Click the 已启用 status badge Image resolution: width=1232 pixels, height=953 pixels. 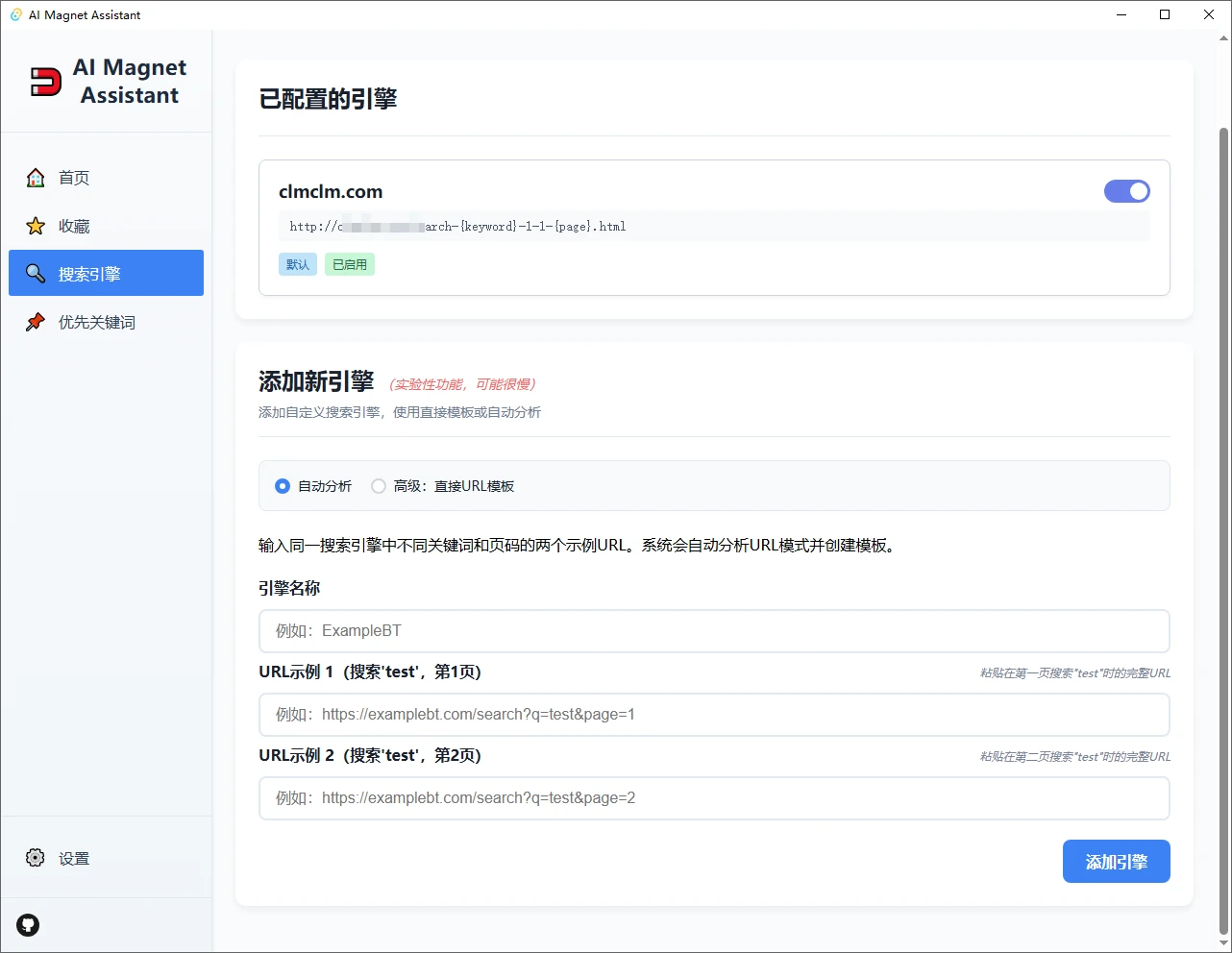point(349,264)
